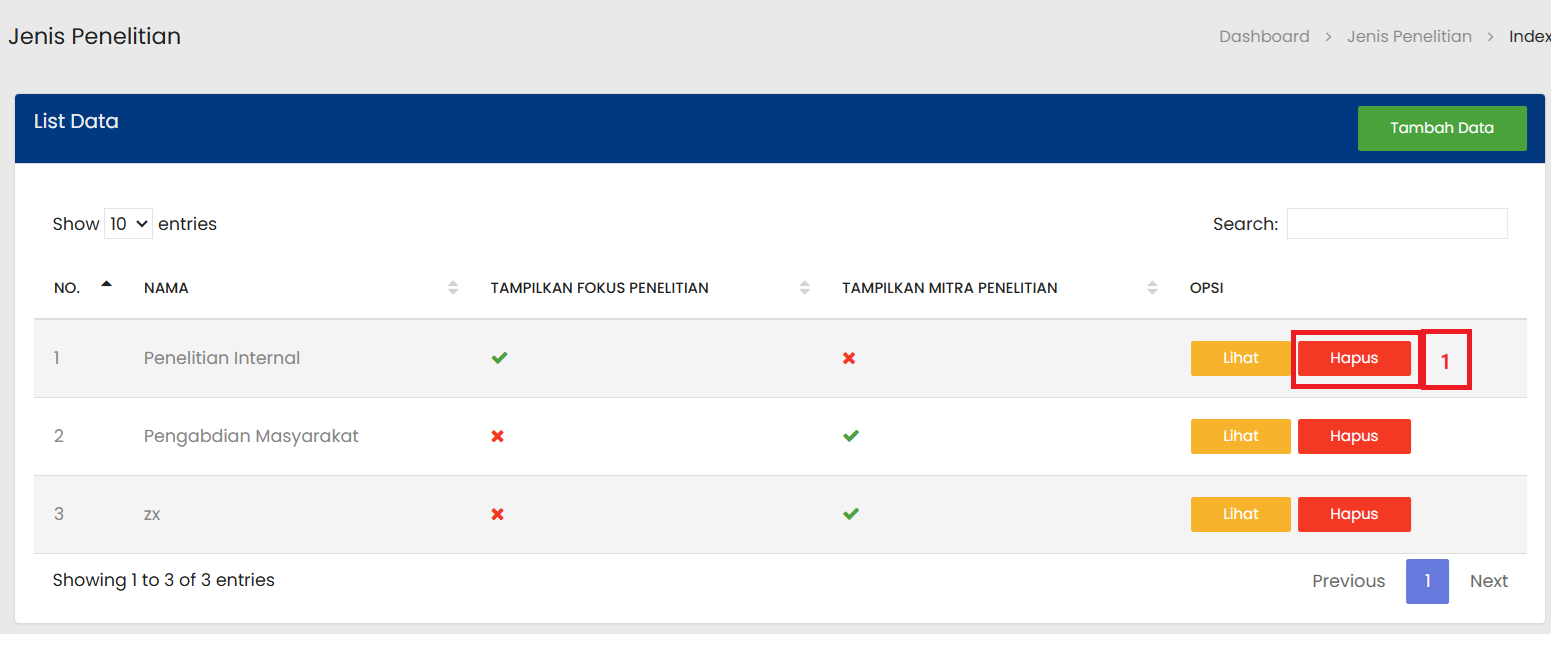Image resolution: width=1552 pixels, height=662 pixels.
Task: Go to the Next pagination page
Action: pyautogui.click(x=1488, y=581)
